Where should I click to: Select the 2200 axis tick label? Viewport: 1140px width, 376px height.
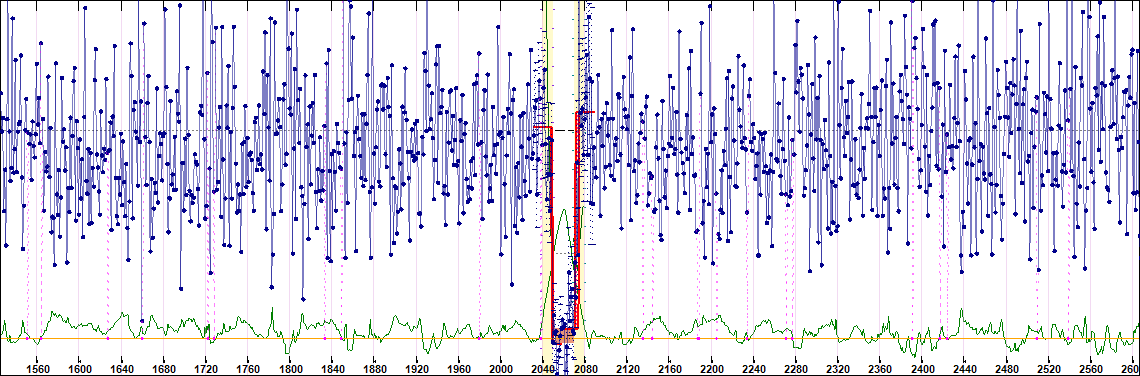pos(712,368)
